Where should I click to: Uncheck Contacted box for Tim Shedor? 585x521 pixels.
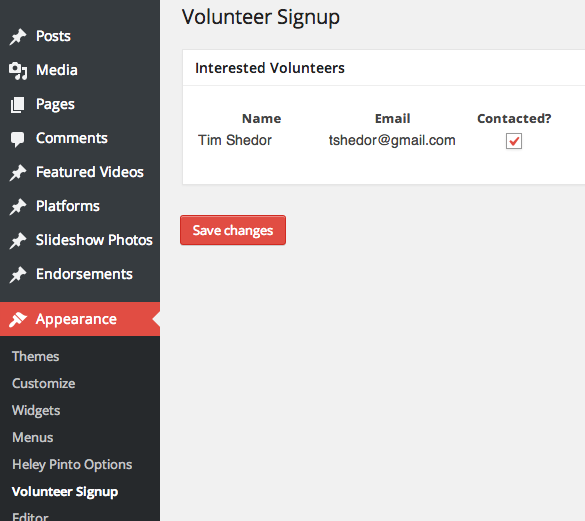click(514, 141)
